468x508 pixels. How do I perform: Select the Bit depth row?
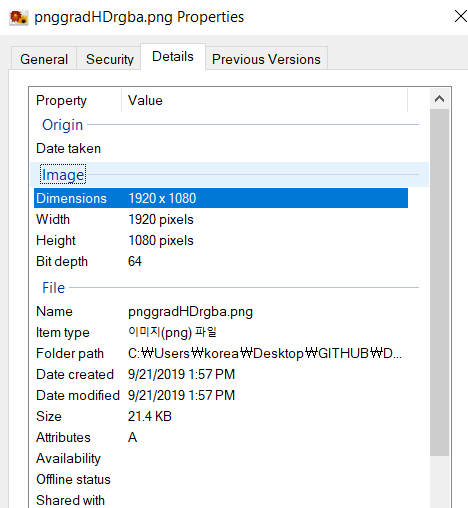[221, 261]
